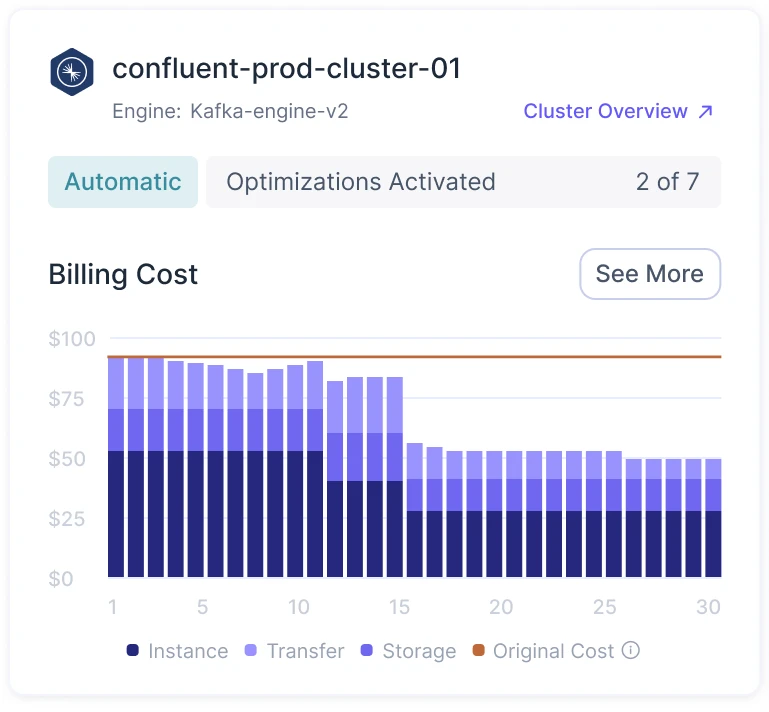Click the x-axis label 30
The image size is (769, 712).
pos(708,607)
